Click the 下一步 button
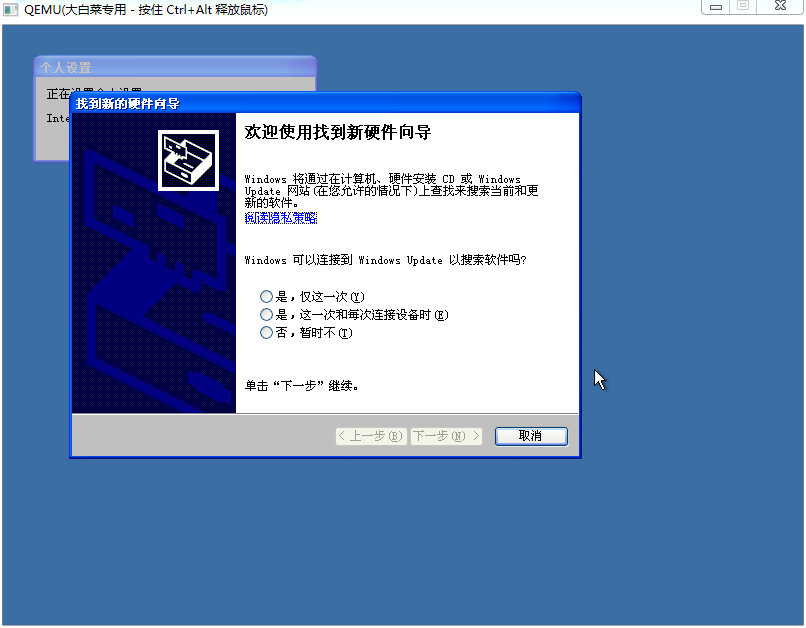Viewport: 806px width, 628px height. 446,436
